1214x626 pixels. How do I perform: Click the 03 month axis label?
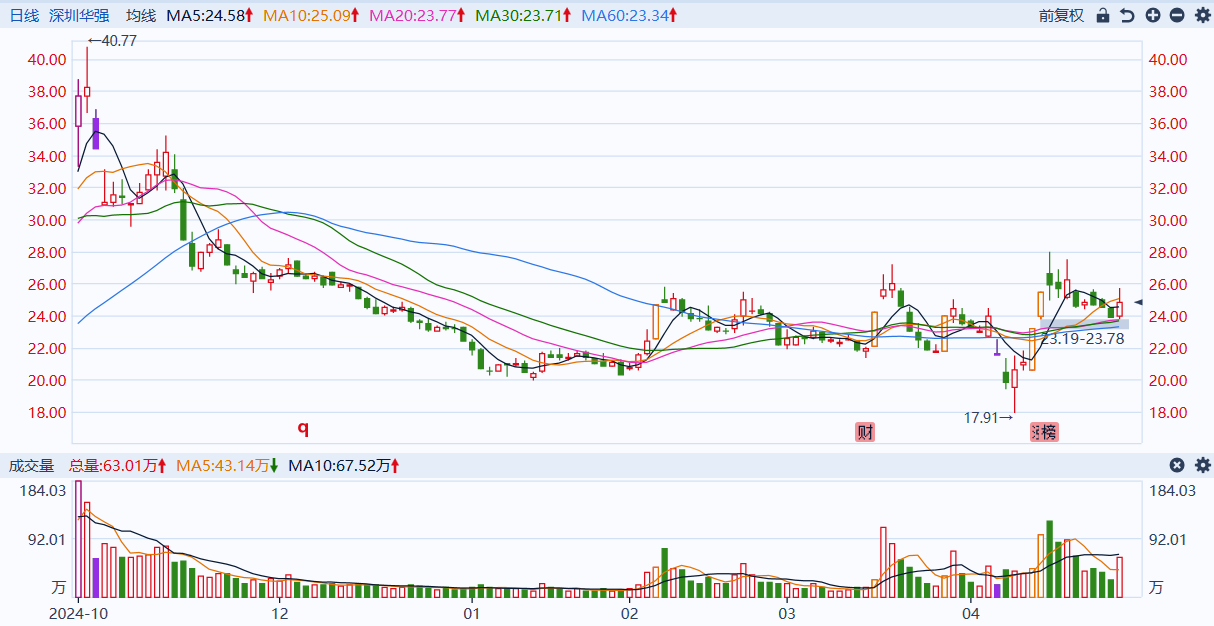click(787, 612)
